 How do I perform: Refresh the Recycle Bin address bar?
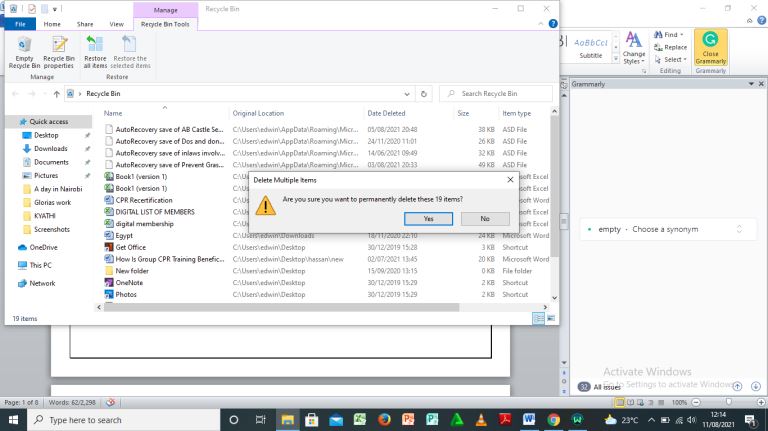point(424,94)
